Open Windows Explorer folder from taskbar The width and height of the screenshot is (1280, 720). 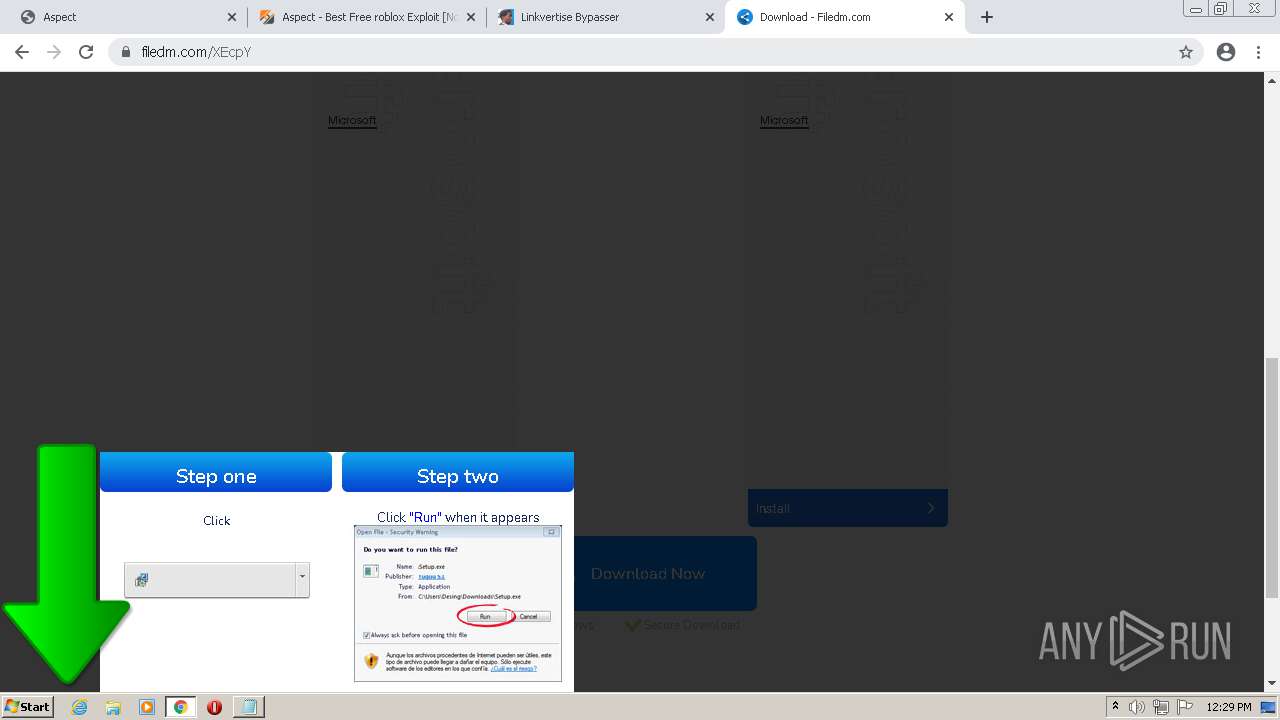[x=113, y=707]
